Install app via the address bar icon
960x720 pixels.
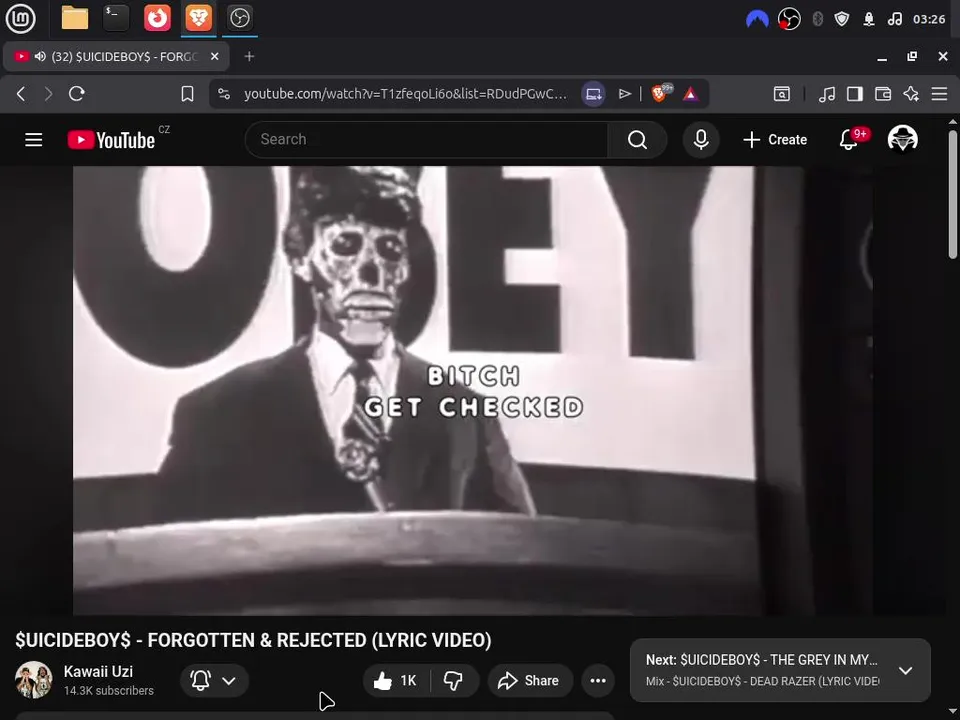pyautogui.click(x=593, y=94)
